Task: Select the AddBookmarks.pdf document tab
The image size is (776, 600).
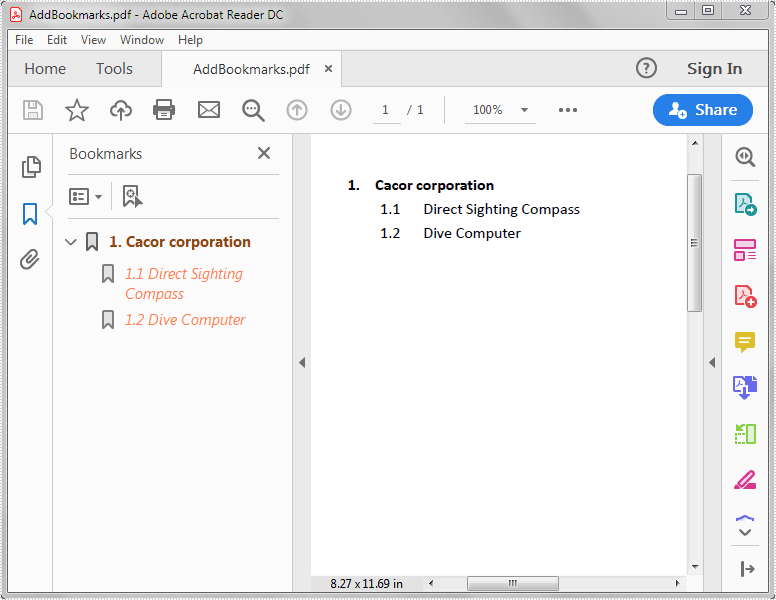Action: pos(251,69)
